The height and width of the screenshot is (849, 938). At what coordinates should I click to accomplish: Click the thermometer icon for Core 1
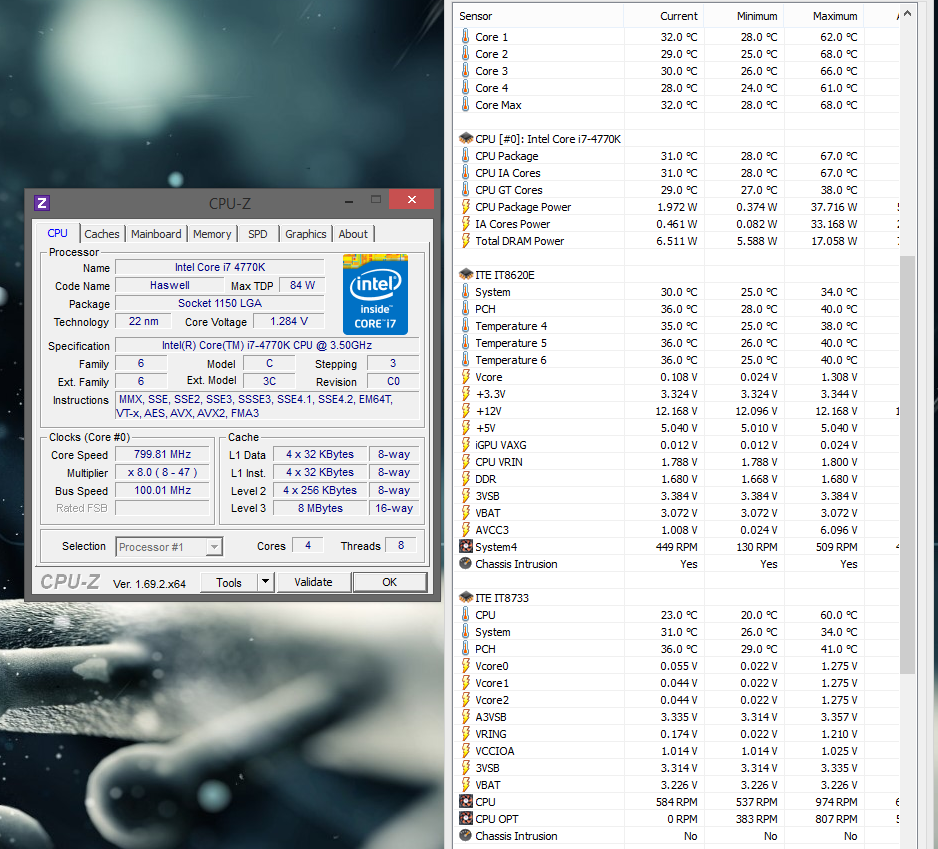pos(465,36)
